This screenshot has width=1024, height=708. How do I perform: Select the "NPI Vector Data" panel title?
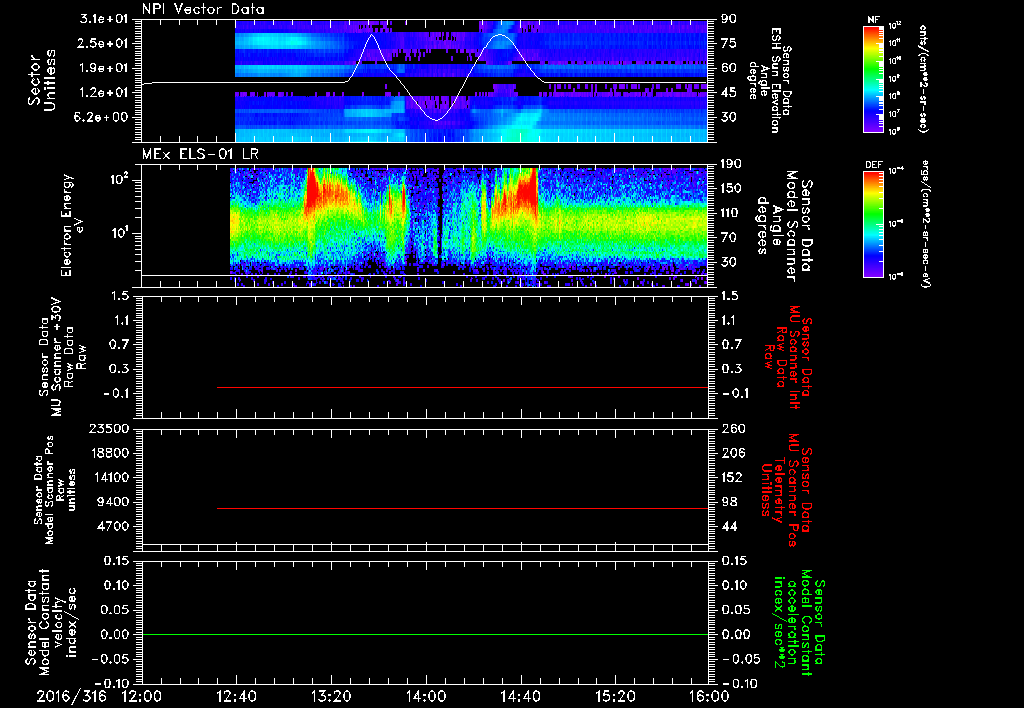(x=203, y=9)
